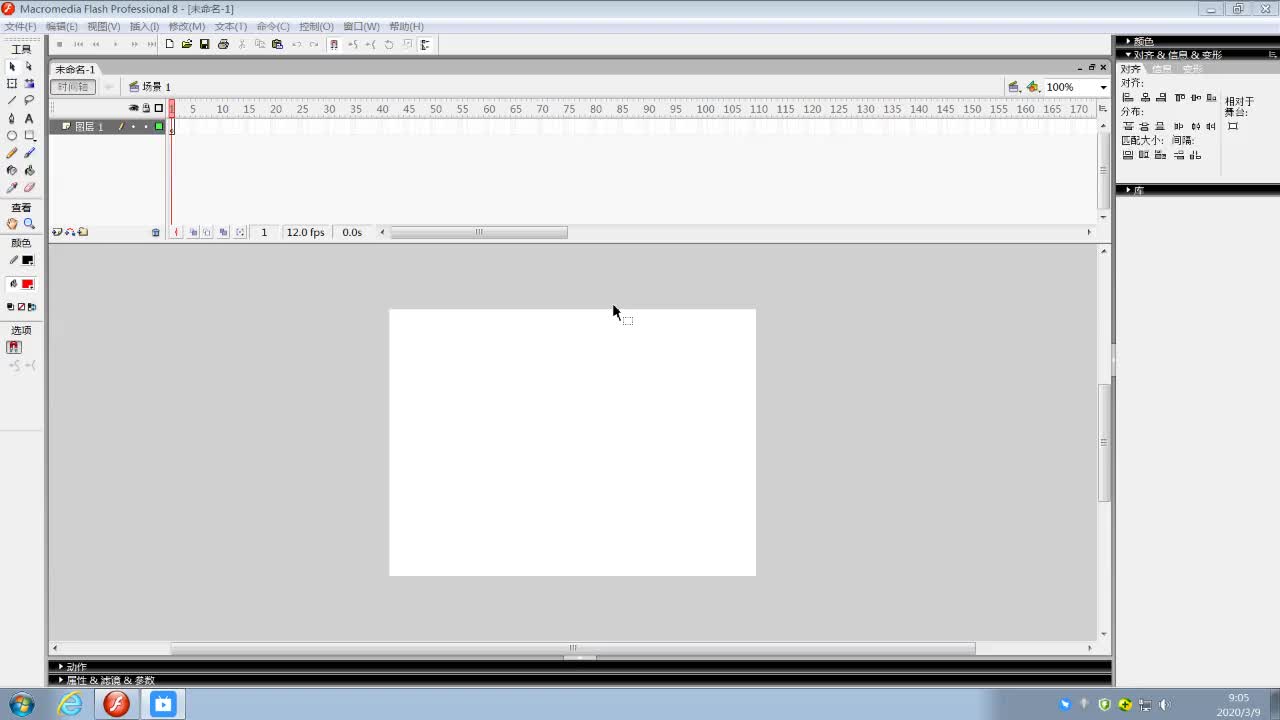Open the Edit Symbols dropdown
1280x720 pixels.
1033,87
